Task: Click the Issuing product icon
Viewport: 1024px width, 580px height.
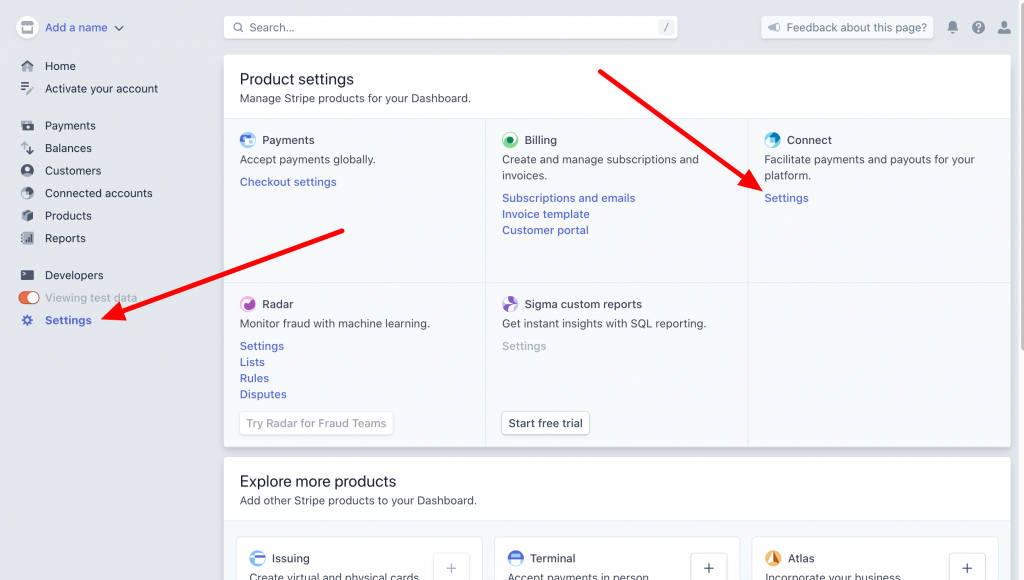Action: pyautogui.click(x=257, y=558)
